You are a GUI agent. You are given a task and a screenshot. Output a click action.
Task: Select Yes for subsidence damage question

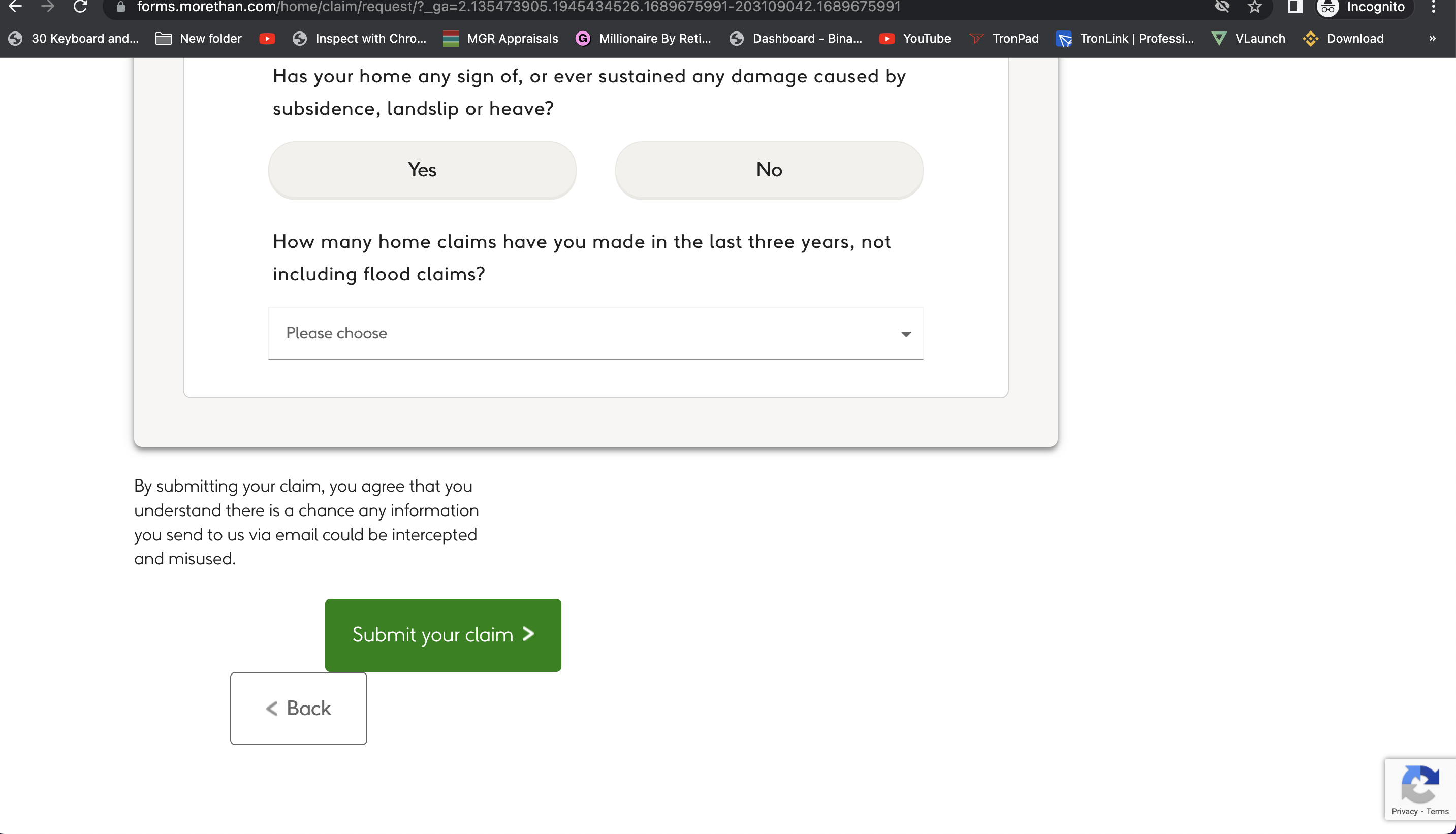pyautogui.click(x=422, y=170)
